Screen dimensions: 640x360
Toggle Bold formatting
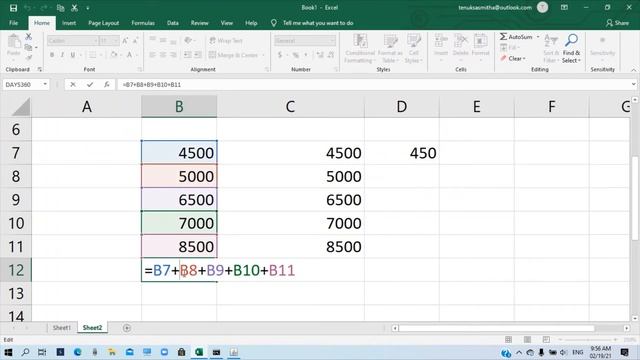(52, 55)
